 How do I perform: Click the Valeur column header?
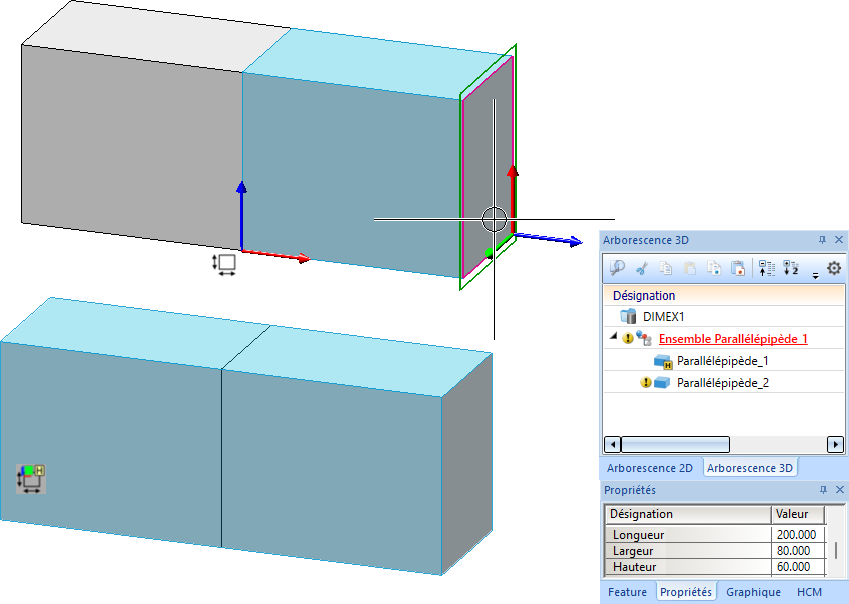798,514
